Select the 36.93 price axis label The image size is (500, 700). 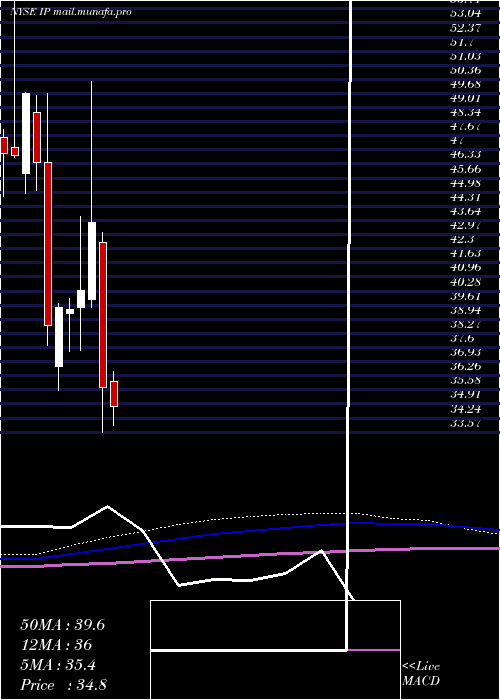(x=465, y=352)
